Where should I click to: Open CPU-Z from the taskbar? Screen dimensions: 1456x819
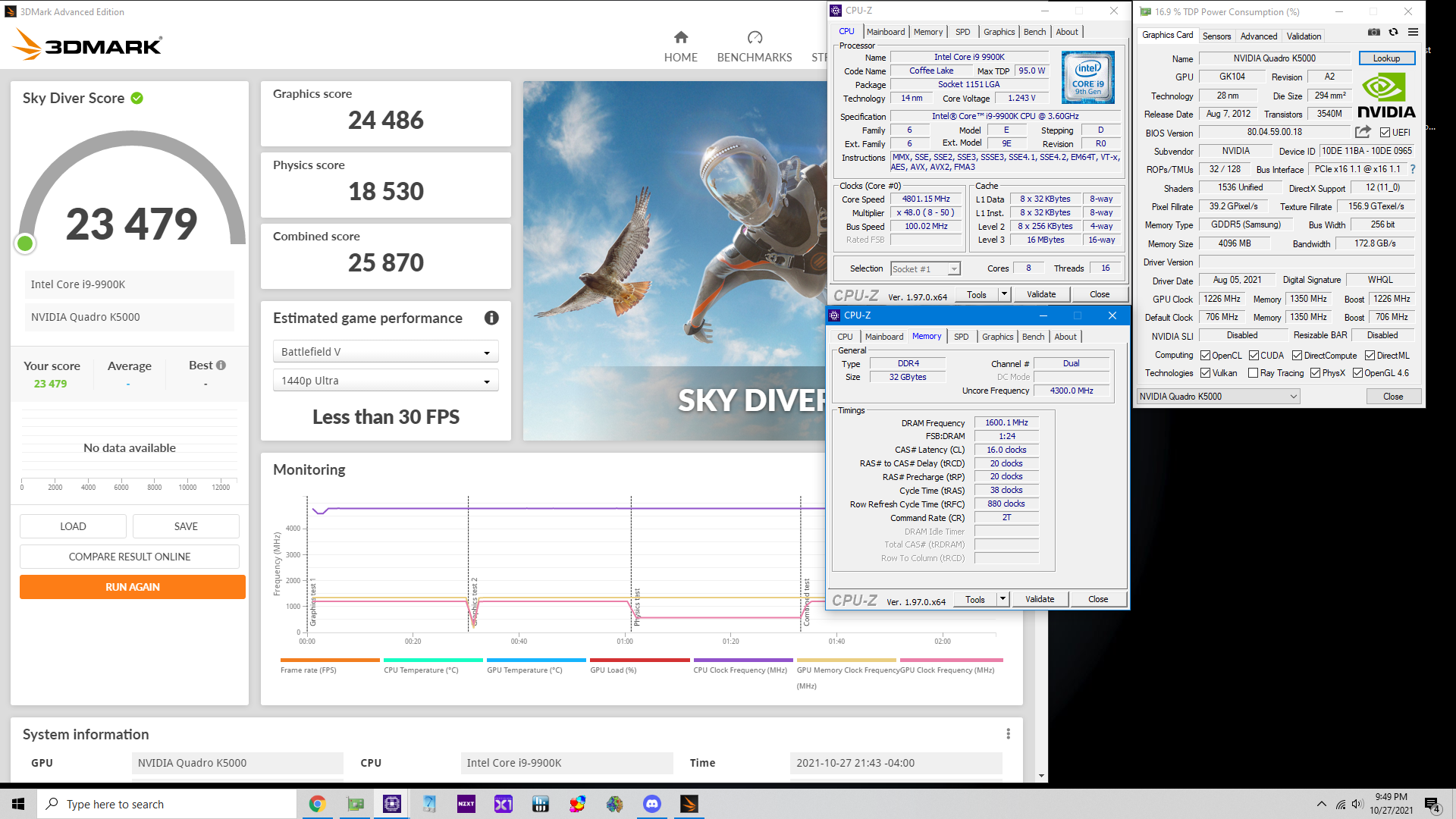392,804
